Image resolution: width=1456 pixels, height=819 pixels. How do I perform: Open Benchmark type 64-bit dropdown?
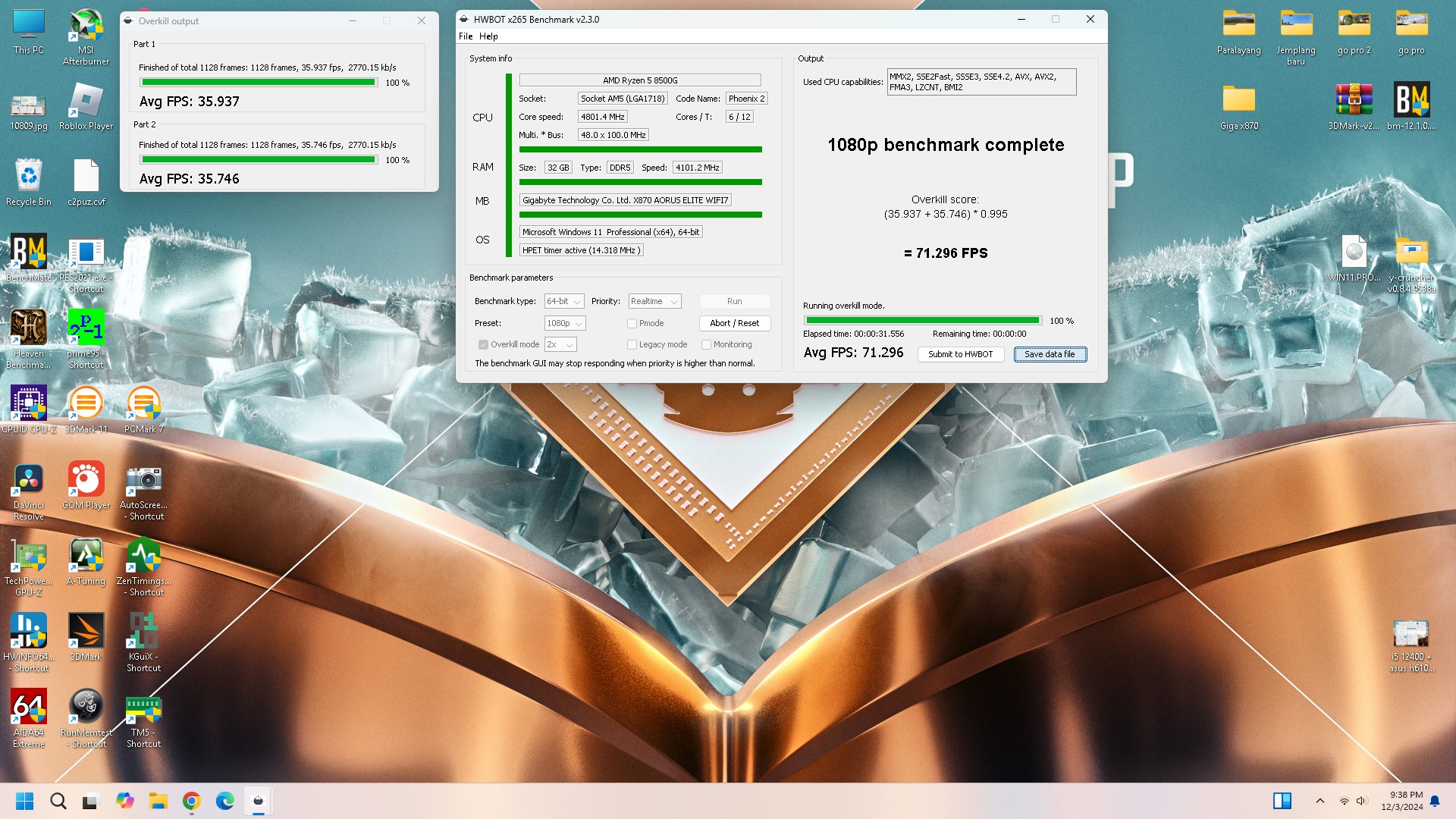564,301
